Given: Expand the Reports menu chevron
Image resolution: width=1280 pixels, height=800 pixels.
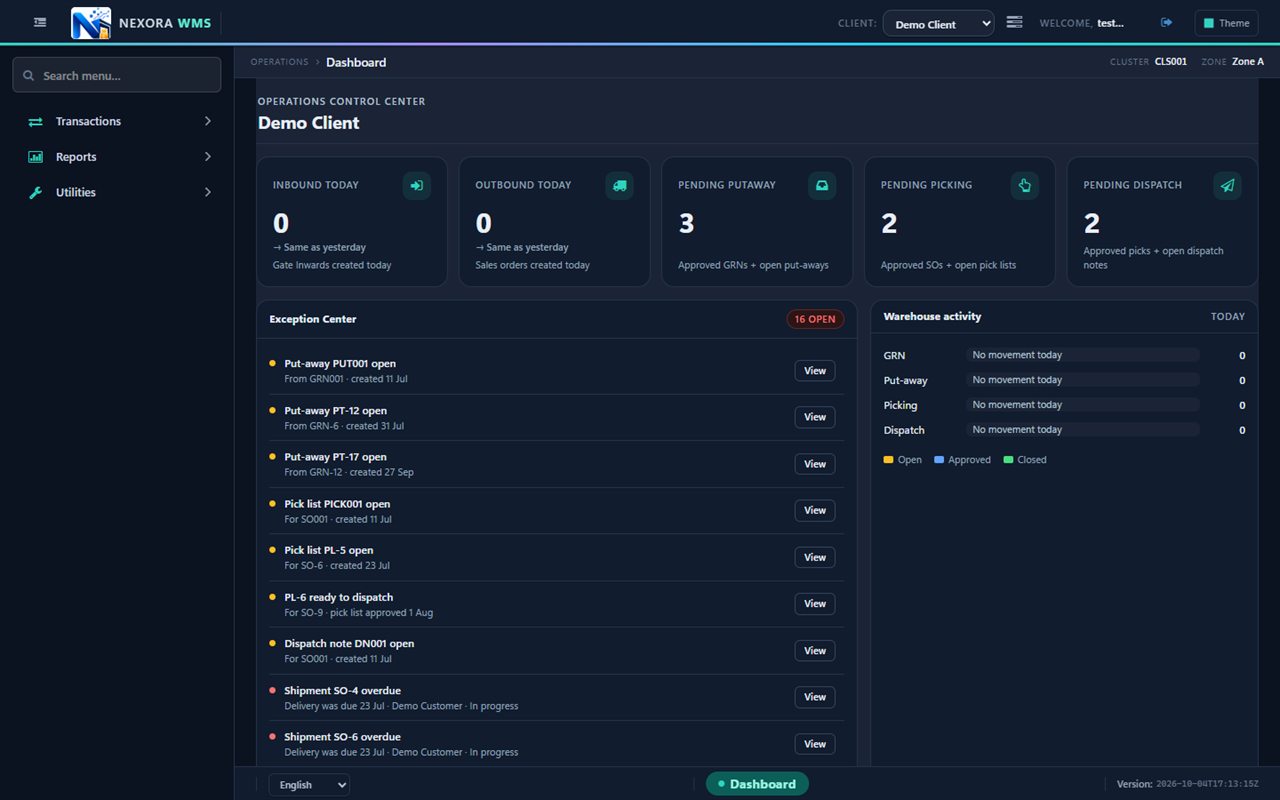Looking at the screenshot, I should pyautogui.click(x=208, y=157).
